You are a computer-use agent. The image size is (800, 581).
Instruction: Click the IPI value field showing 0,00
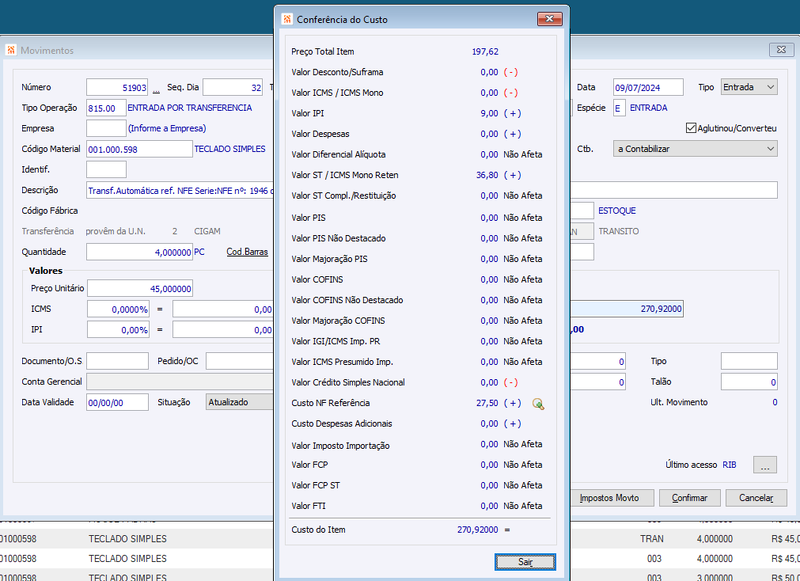[223, 330]
